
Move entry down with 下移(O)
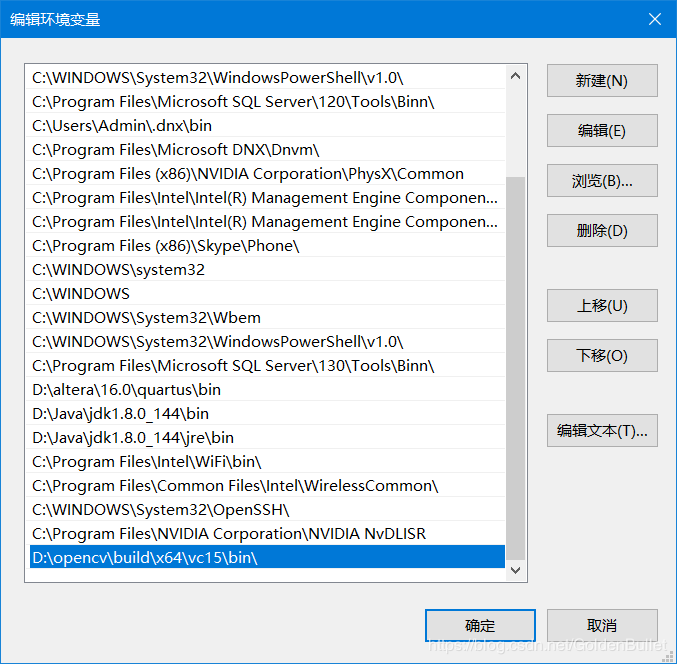click(602, 355)
